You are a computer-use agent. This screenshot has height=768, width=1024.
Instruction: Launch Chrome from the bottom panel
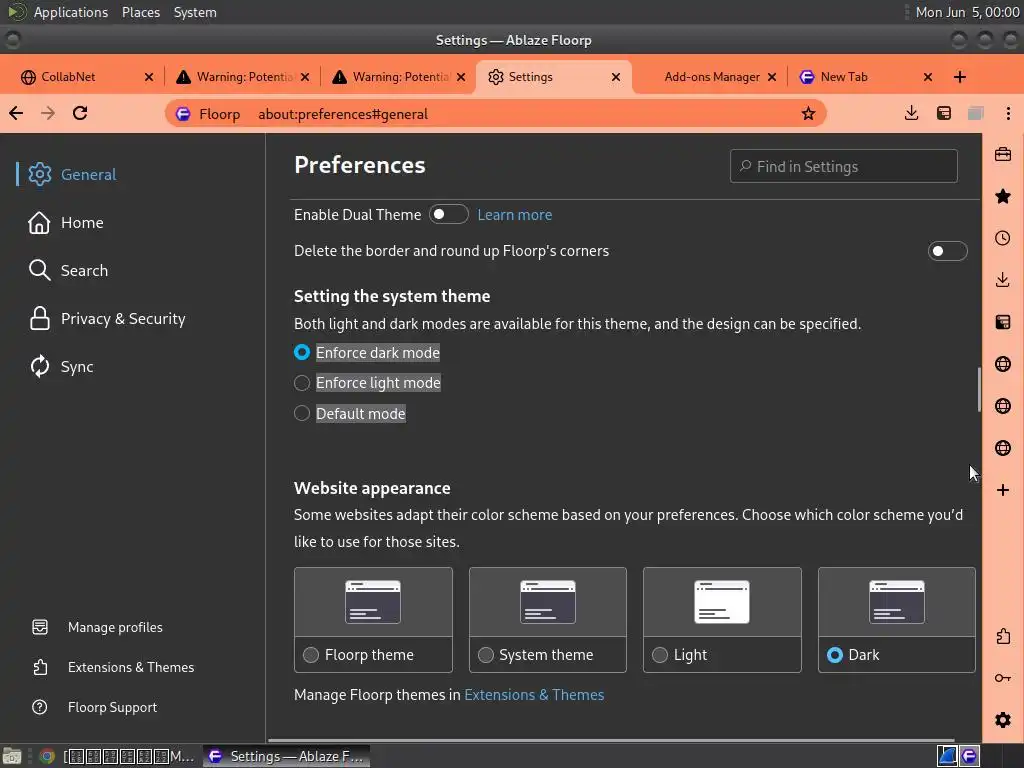pyautogui.click(x=47, y=756)
